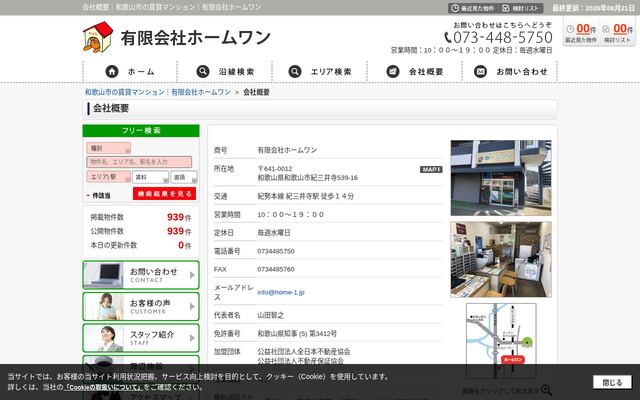The width and height of the screenshot is (640, 400).
Task: Click 公益社団法人全日本不動産協会 text
Action: click(x=303, y=351)
